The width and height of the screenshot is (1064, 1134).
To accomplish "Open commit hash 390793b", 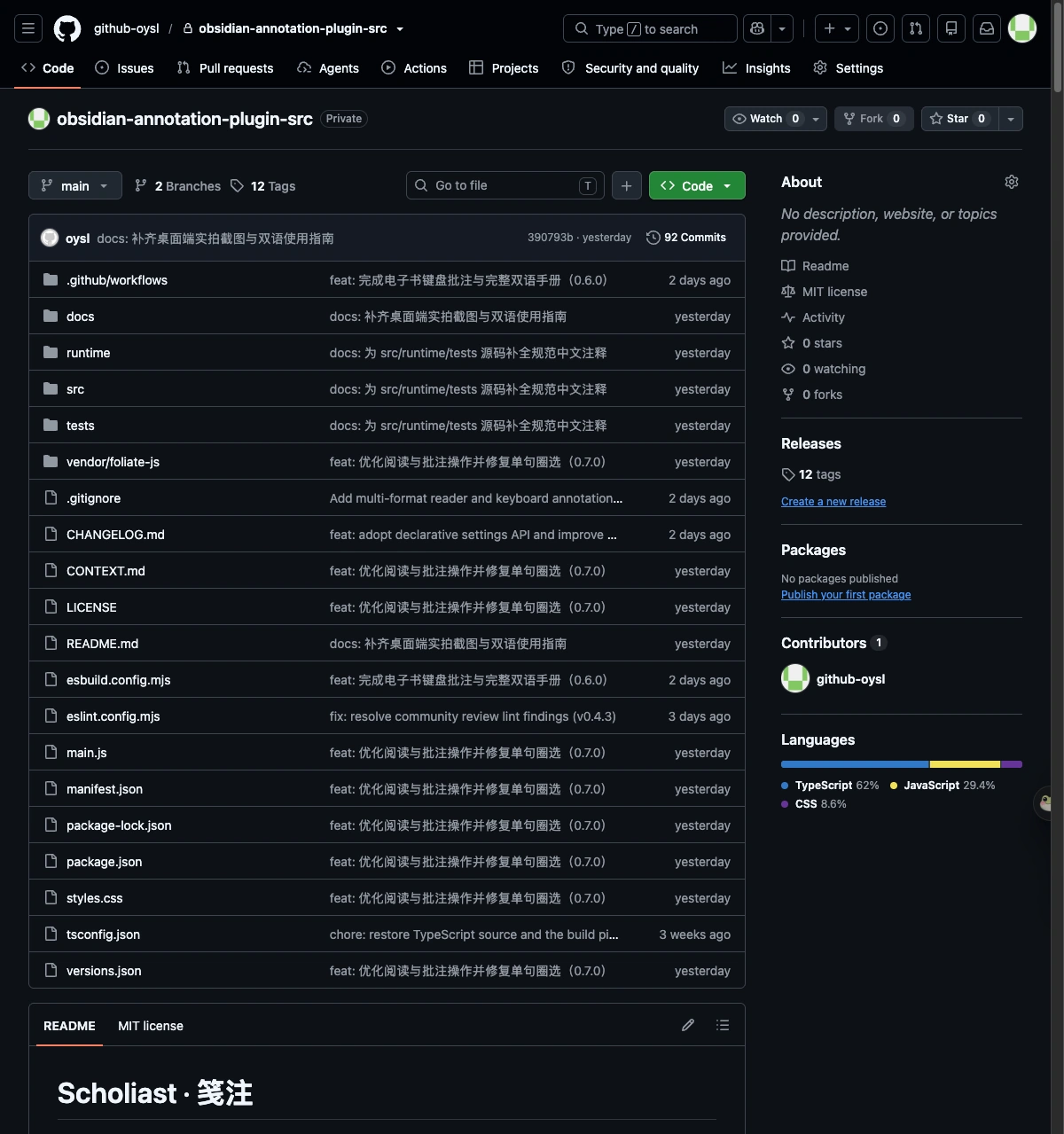I will tap(550, 238).
